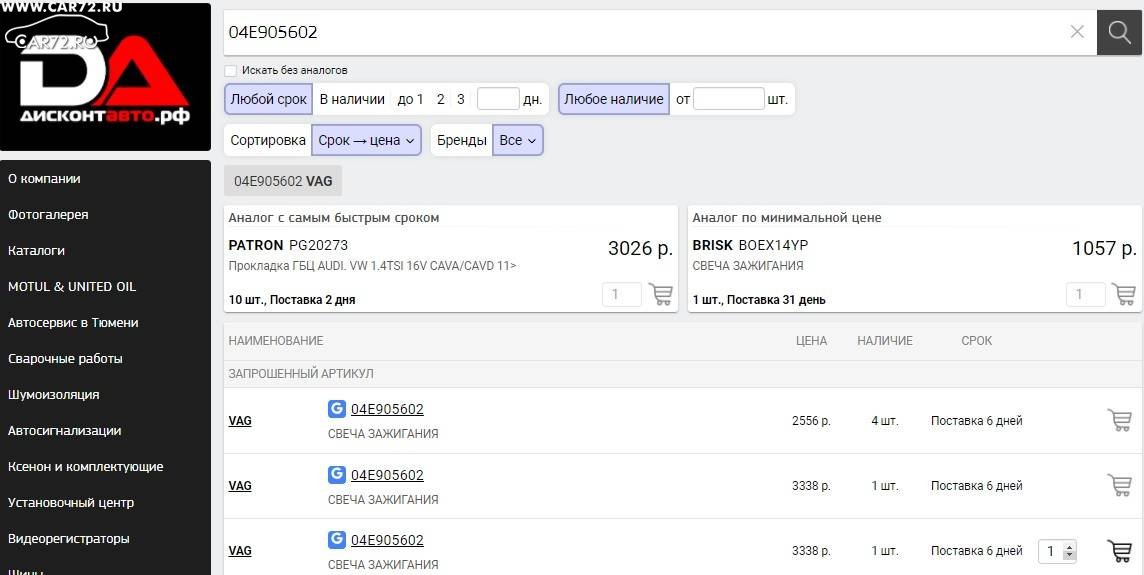Viewport: 1144px width, 575px height.
Task: Open 'Сварочные работы' menu item
Action: pyautogui.click(x=65, y=358)
